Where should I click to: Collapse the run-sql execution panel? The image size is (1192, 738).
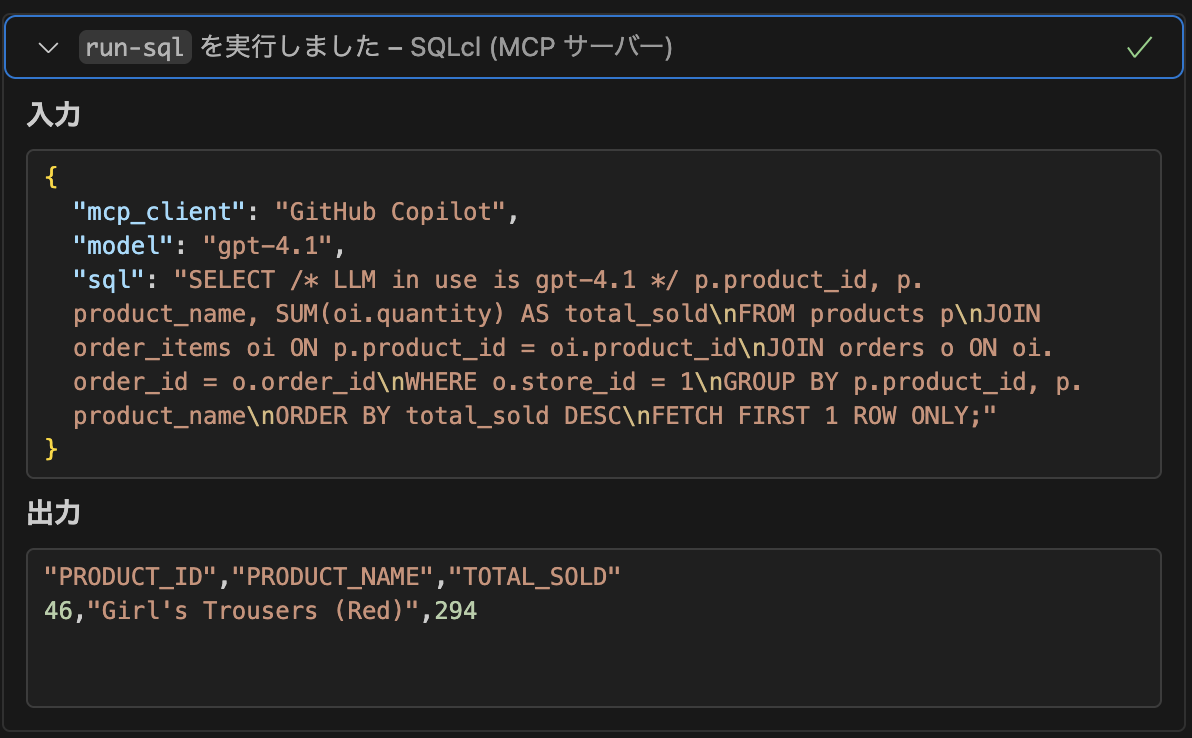47,46
